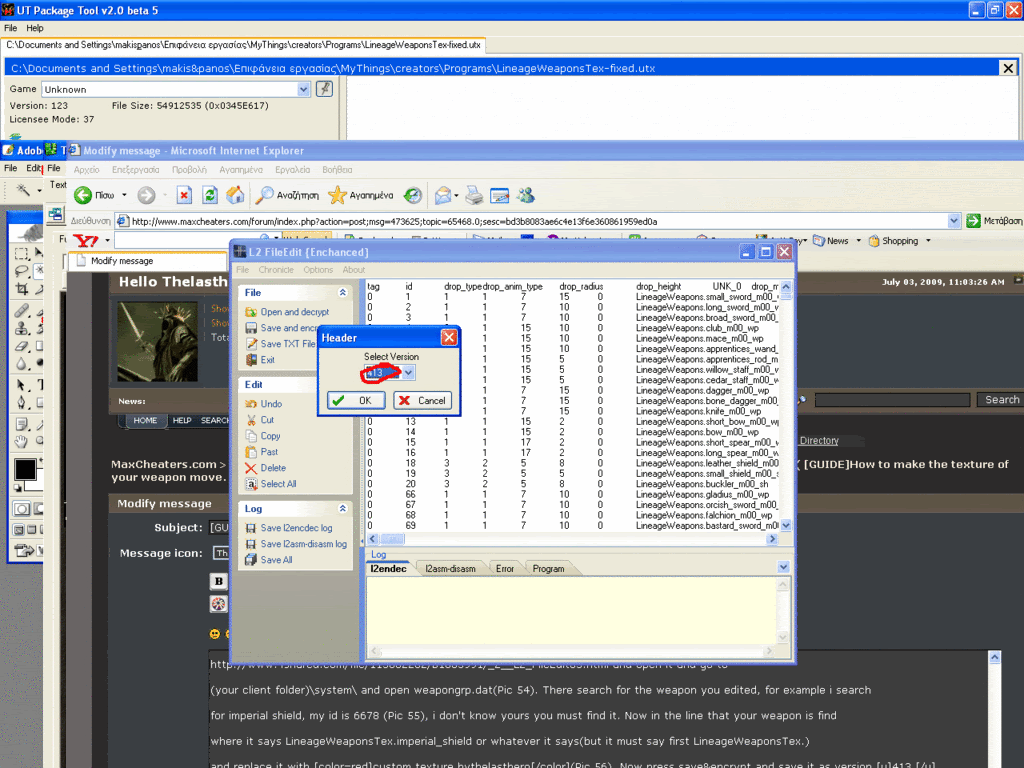Click Save All in Log panel
Viewport: 1024px width, 768px height.
(276, 560)
